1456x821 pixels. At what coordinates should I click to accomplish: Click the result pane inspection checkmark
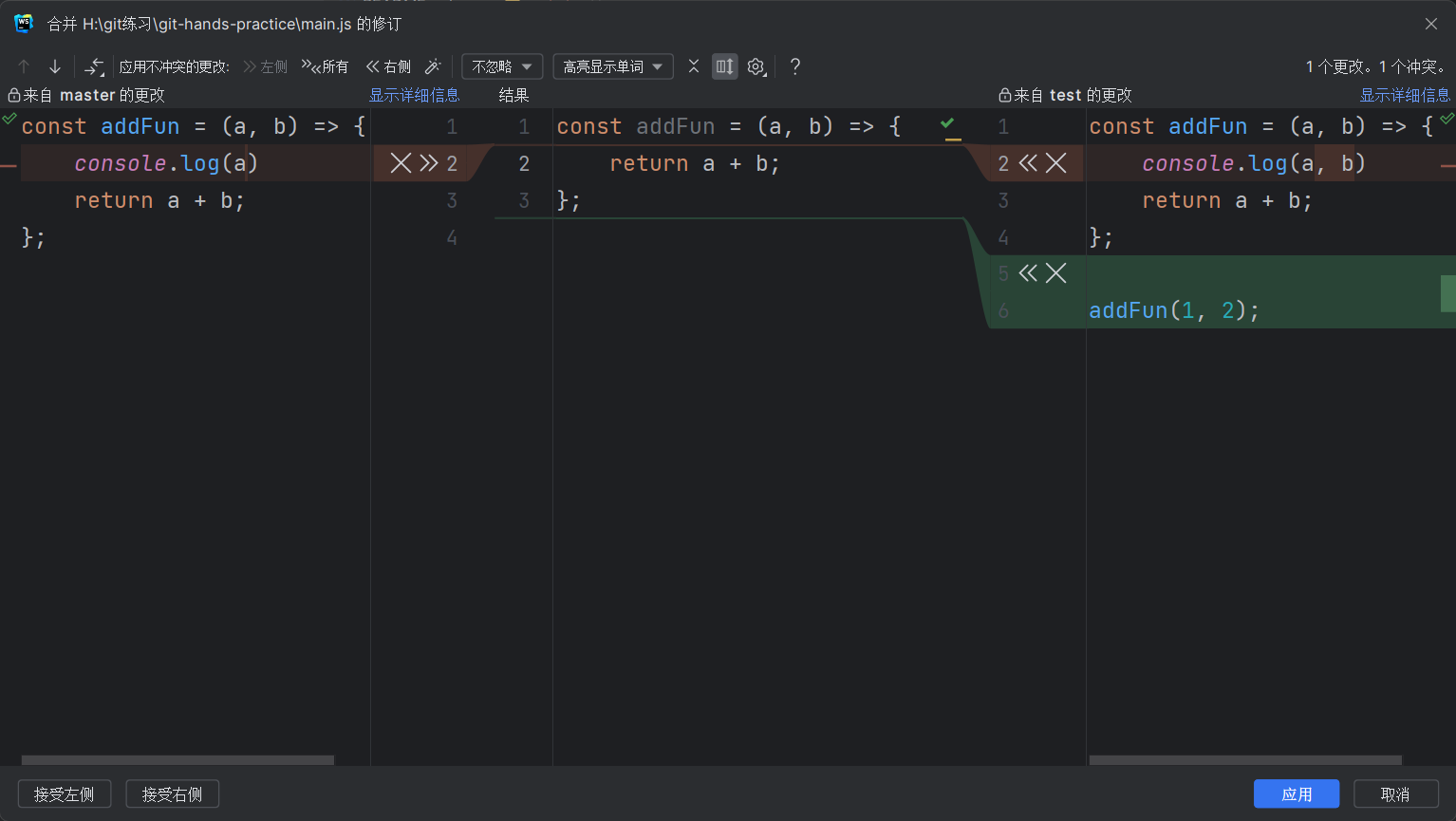(949, 125)
